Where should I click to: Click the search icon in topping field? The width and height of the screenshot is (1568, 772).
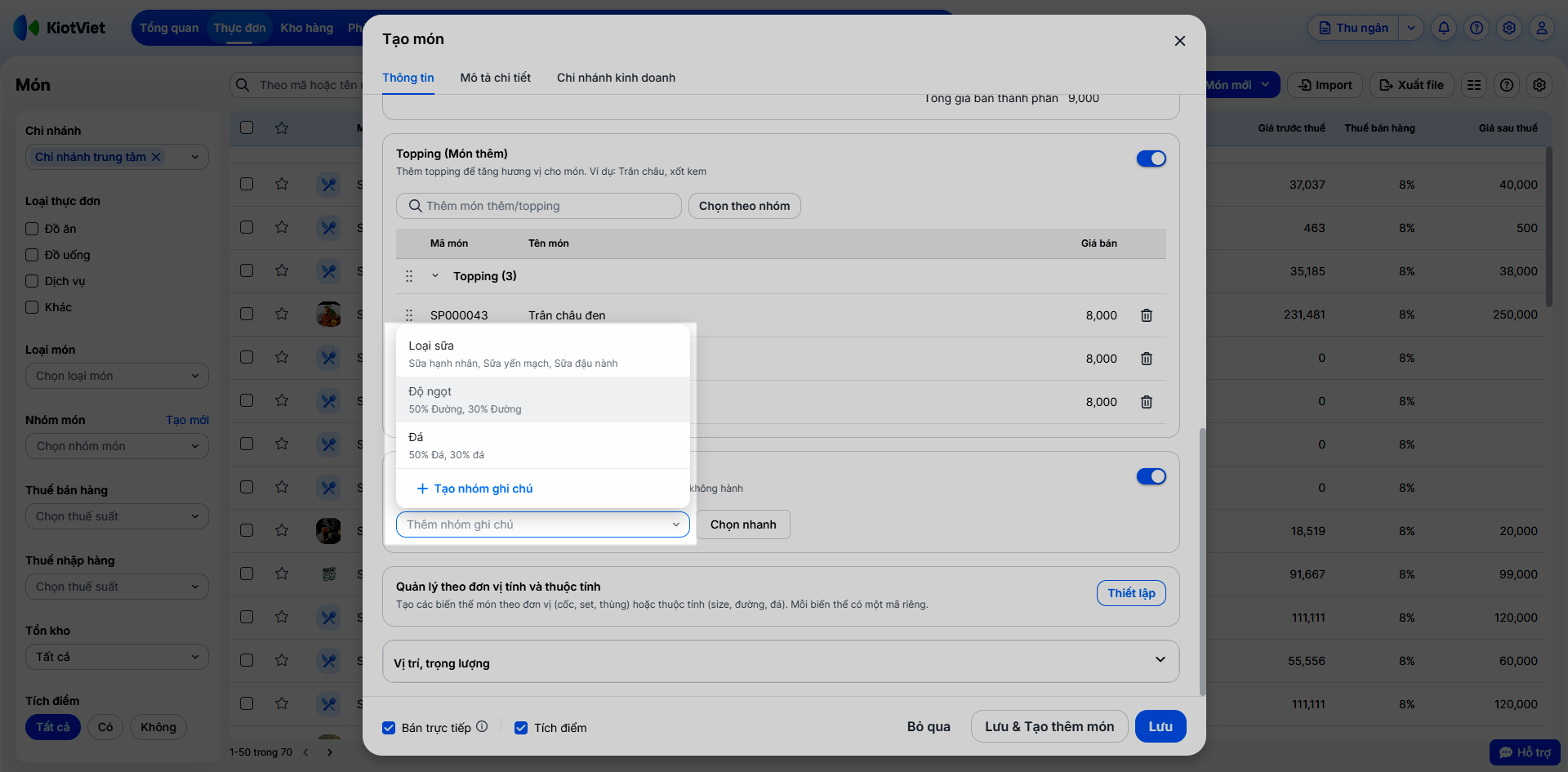(416, 206)
